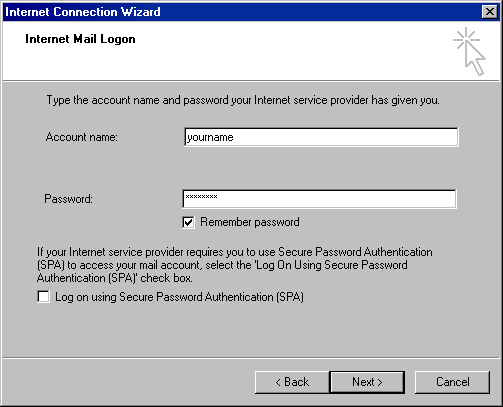Click the 'Password:' label
This screenshot has height=407, width=503.
tap(68, 199)
